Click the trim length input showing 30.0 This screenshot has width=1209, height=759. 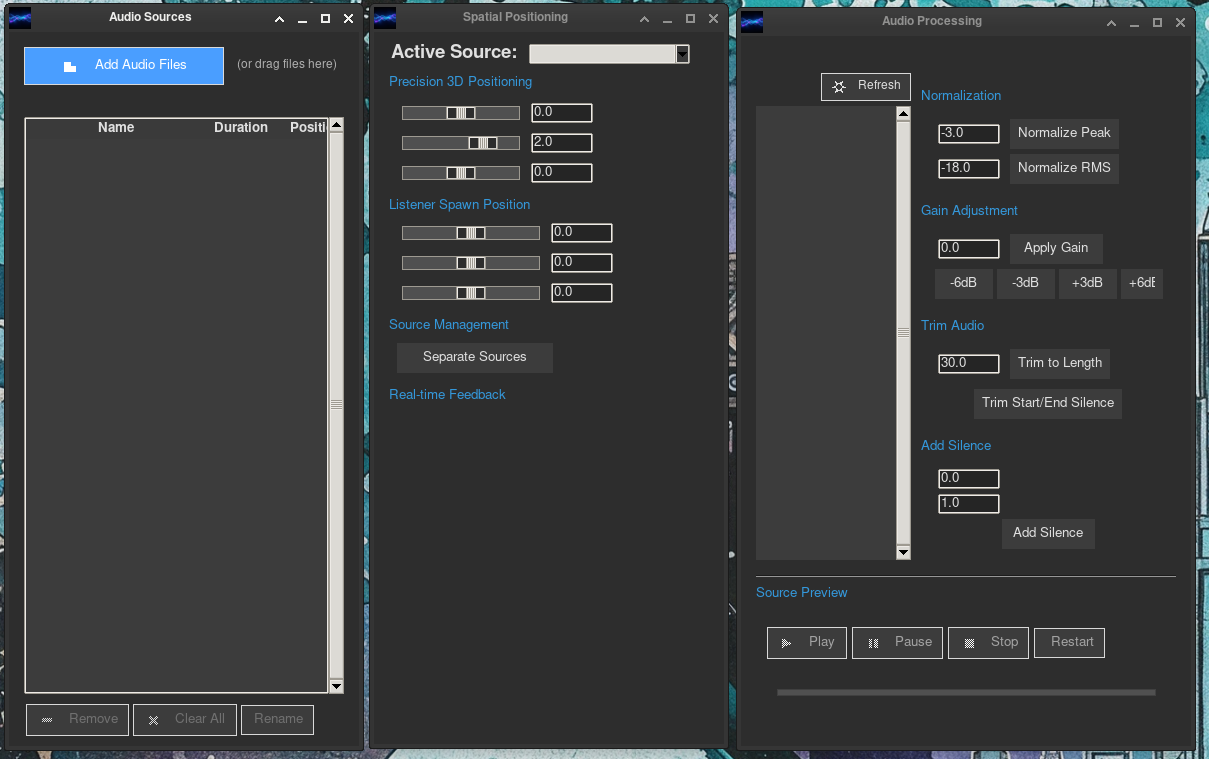pyautogui.click(x=968, y=363)
